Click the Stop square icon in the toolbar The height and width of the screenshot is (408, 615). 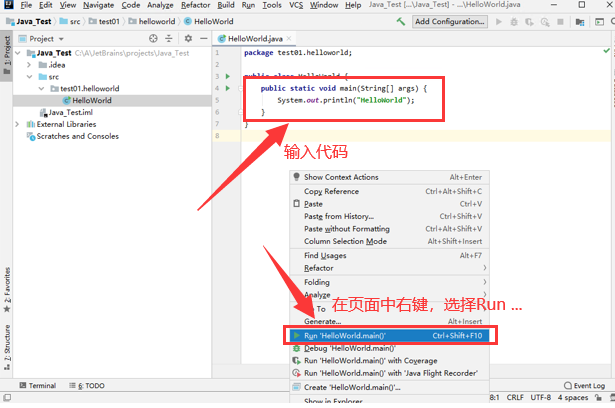click(x=560, y=22)
